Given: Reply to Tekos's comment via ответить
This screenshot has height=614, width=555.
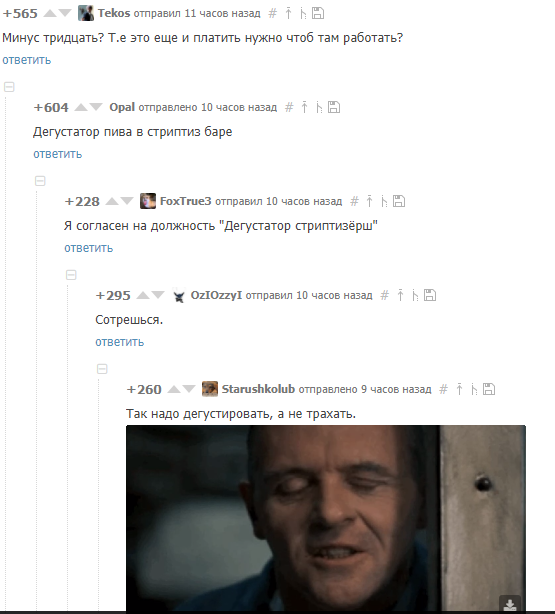Looking at the screenshot, I should point(27,60).
